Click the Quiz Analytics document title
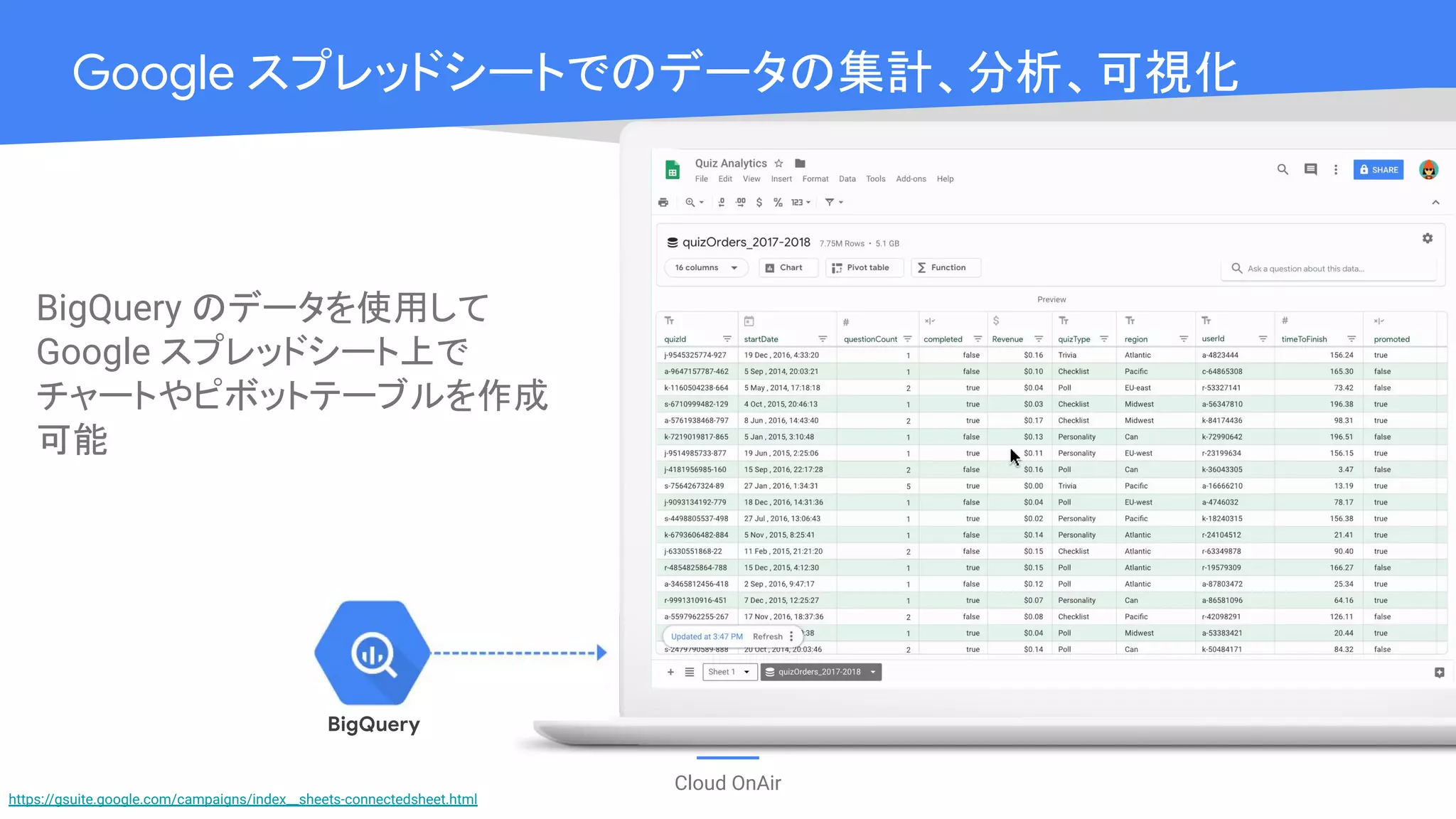 [731, 163]
